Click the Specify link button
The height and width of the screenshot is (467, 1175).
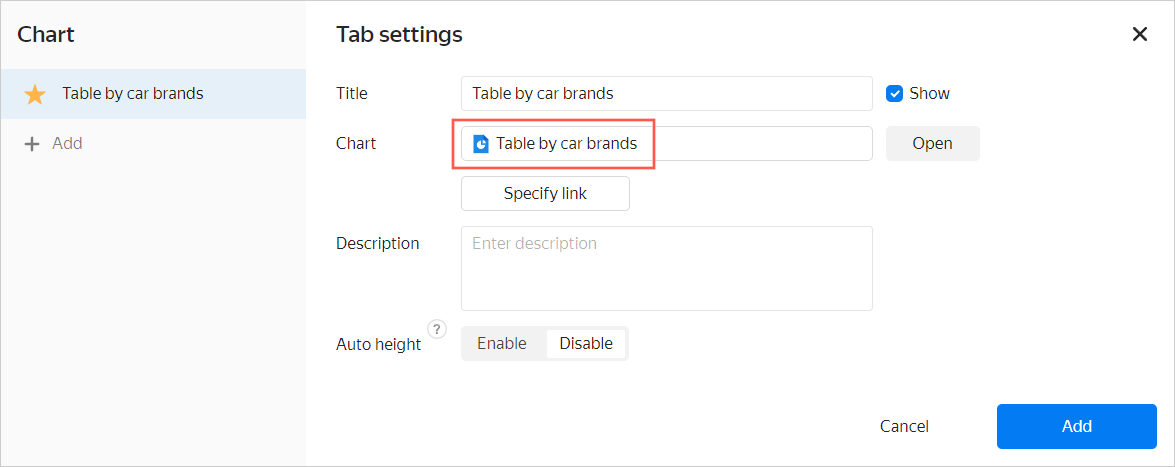pyautogui.click(x=545, y=194)
